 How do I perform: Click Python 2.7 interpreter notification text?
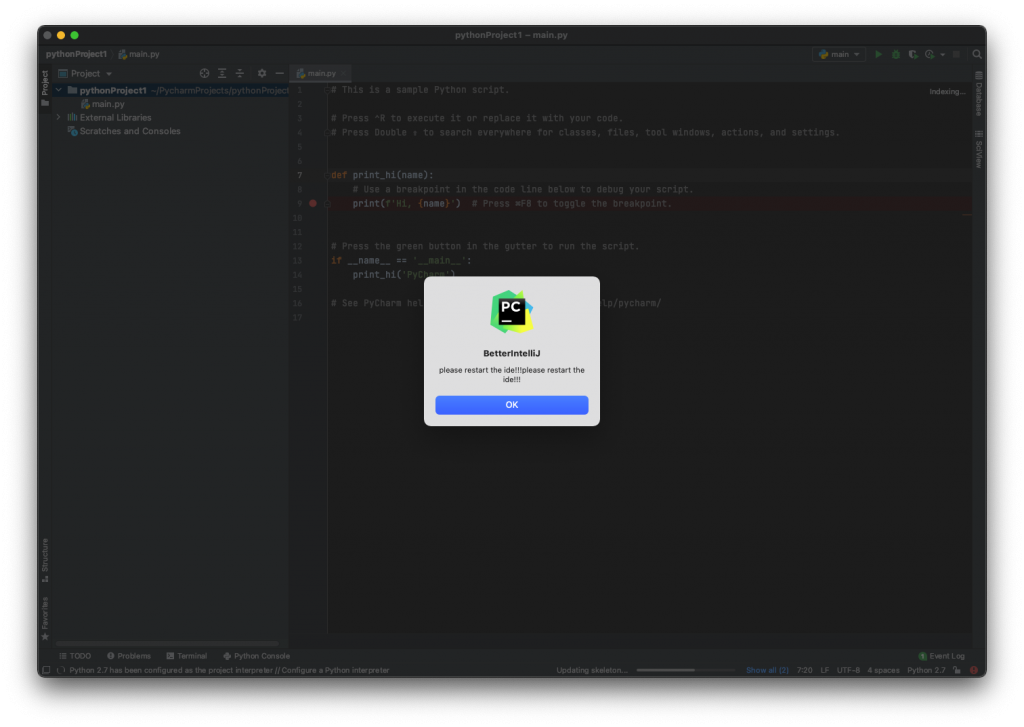229,670
